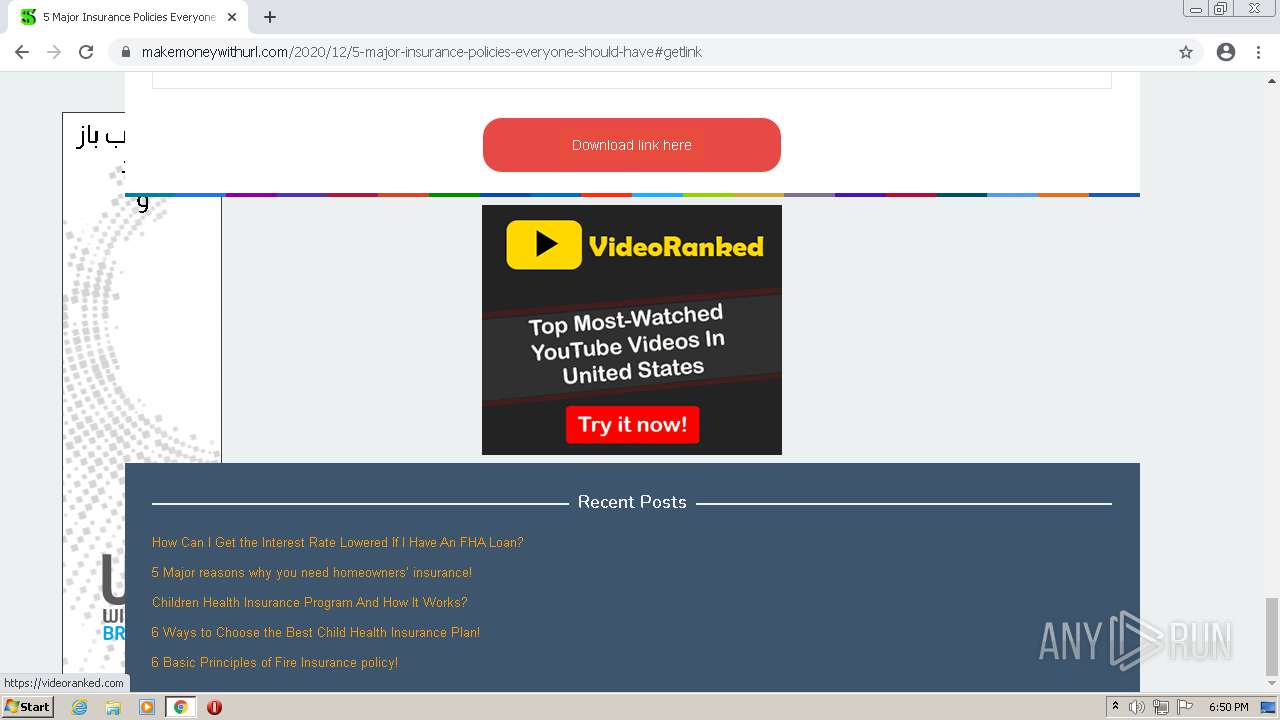
Task: Show hidden system tray icons
Action: (1116, 707)
